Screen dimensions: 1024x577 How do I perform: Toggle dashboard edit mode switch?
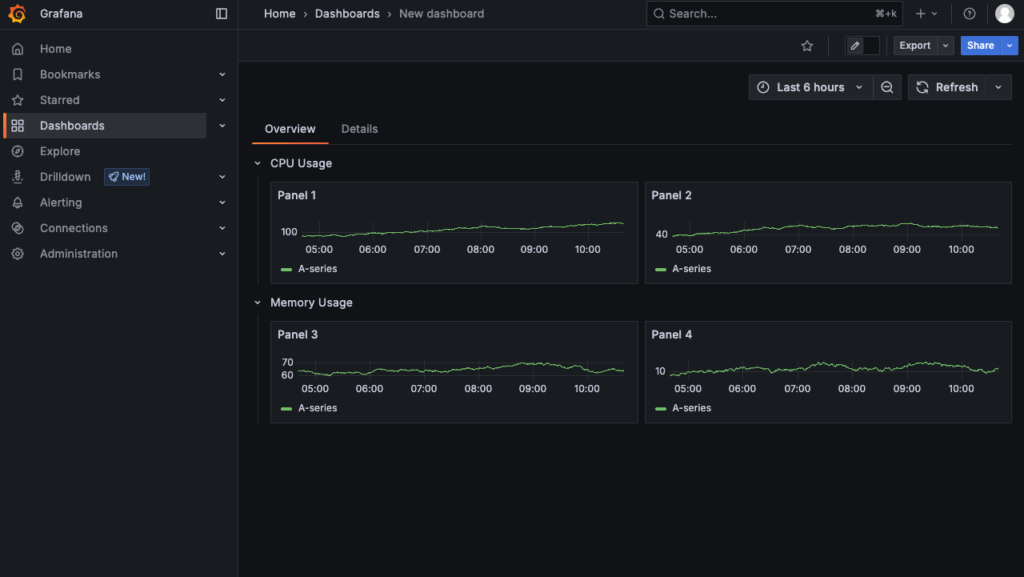[x=862, y=46]
